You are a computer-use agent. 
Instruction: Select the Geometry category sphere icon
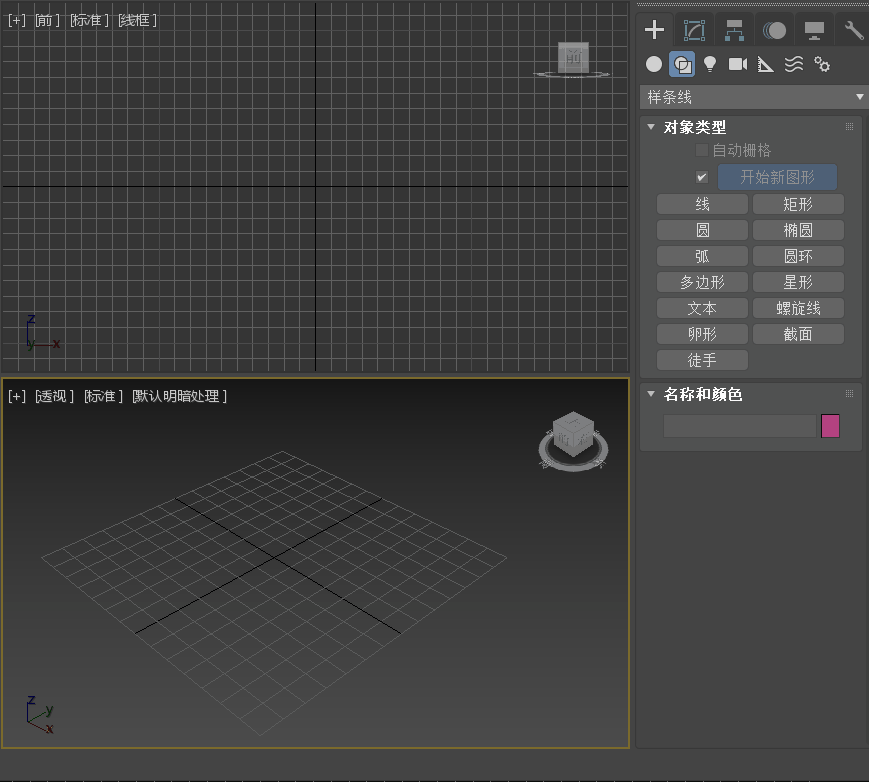653,63
